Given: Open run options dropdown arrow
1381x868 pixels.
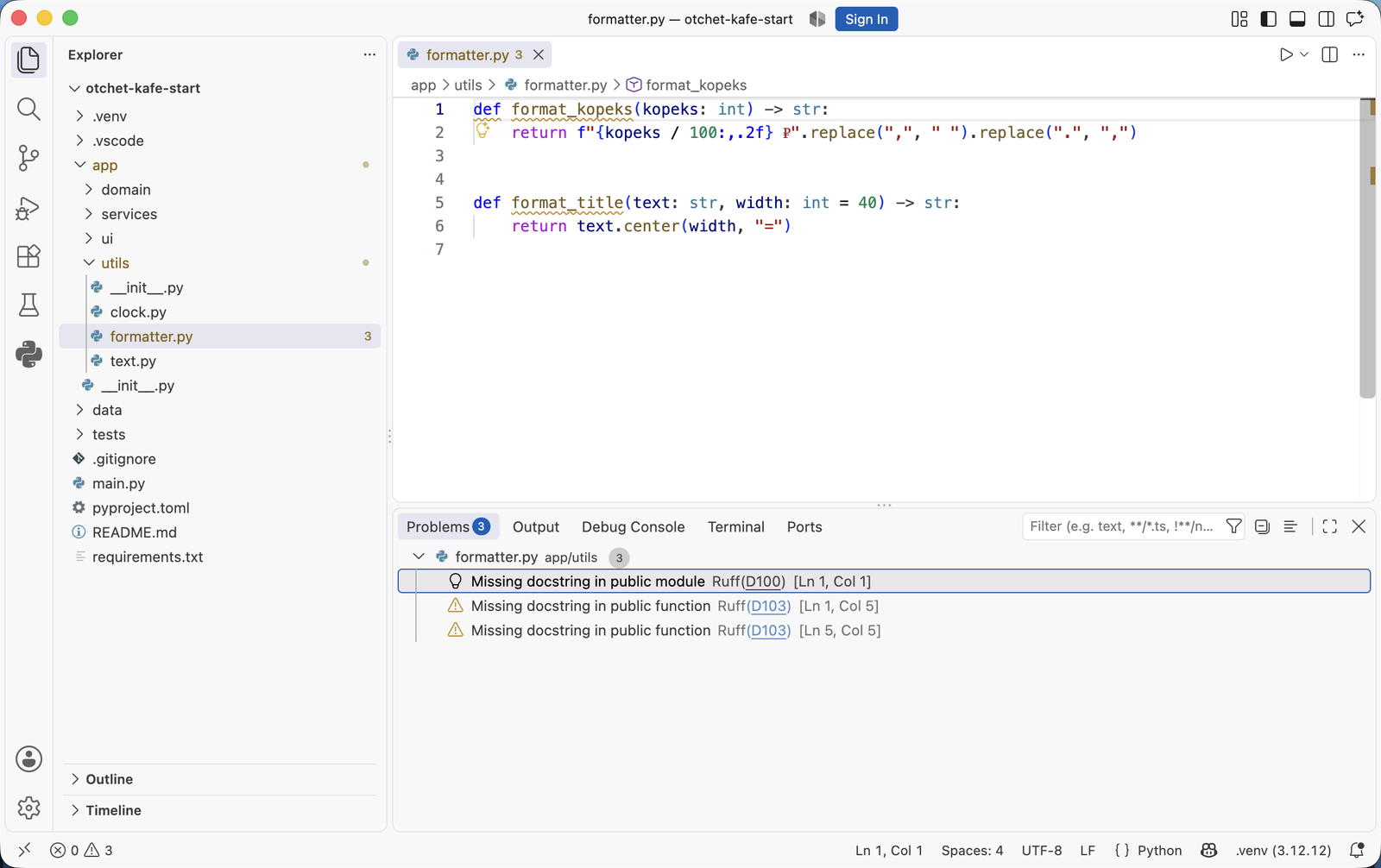Looking at the screenshot, I should coord(1304,54).
